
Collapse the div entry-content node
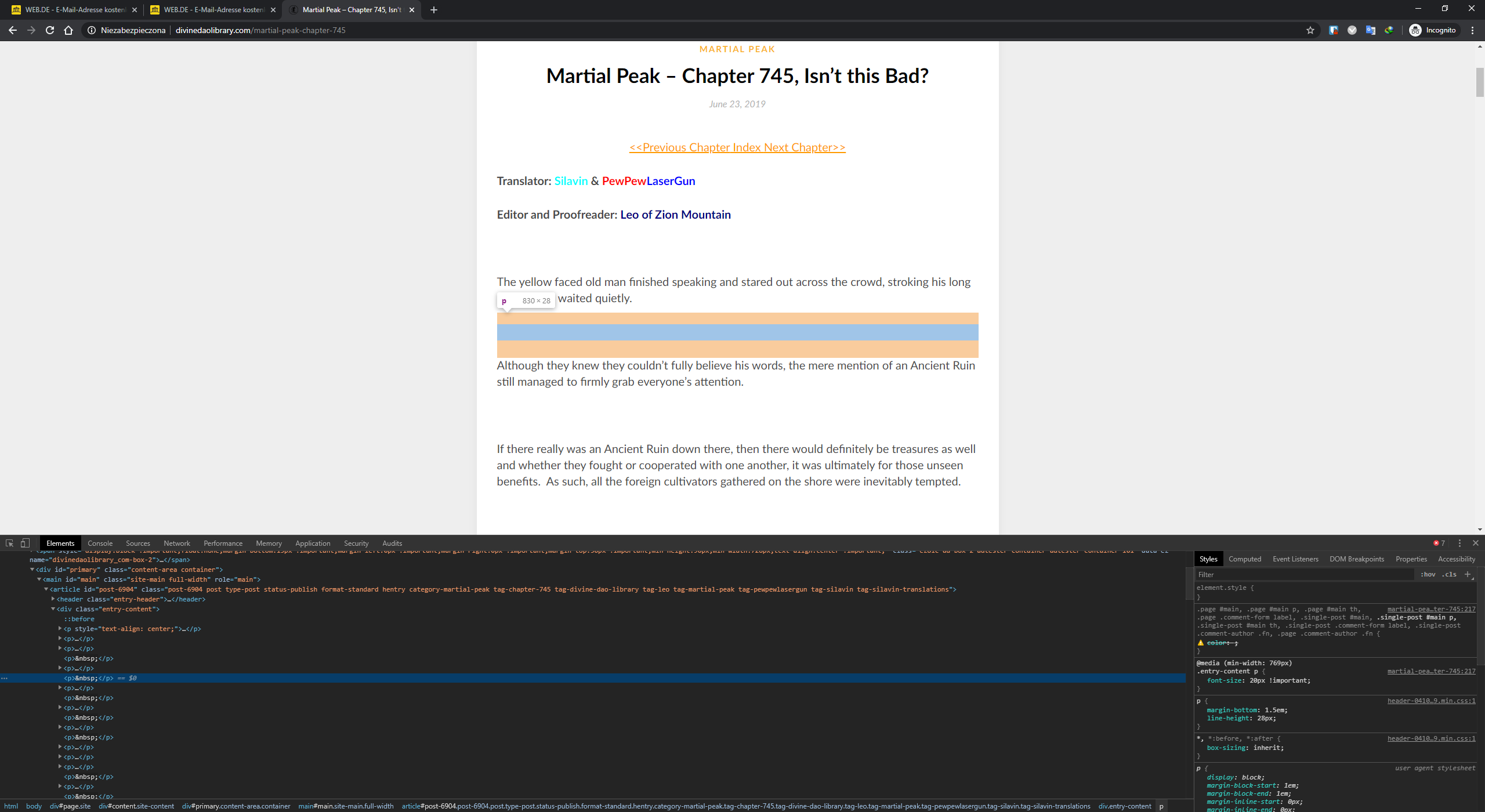tap(53, 609)
